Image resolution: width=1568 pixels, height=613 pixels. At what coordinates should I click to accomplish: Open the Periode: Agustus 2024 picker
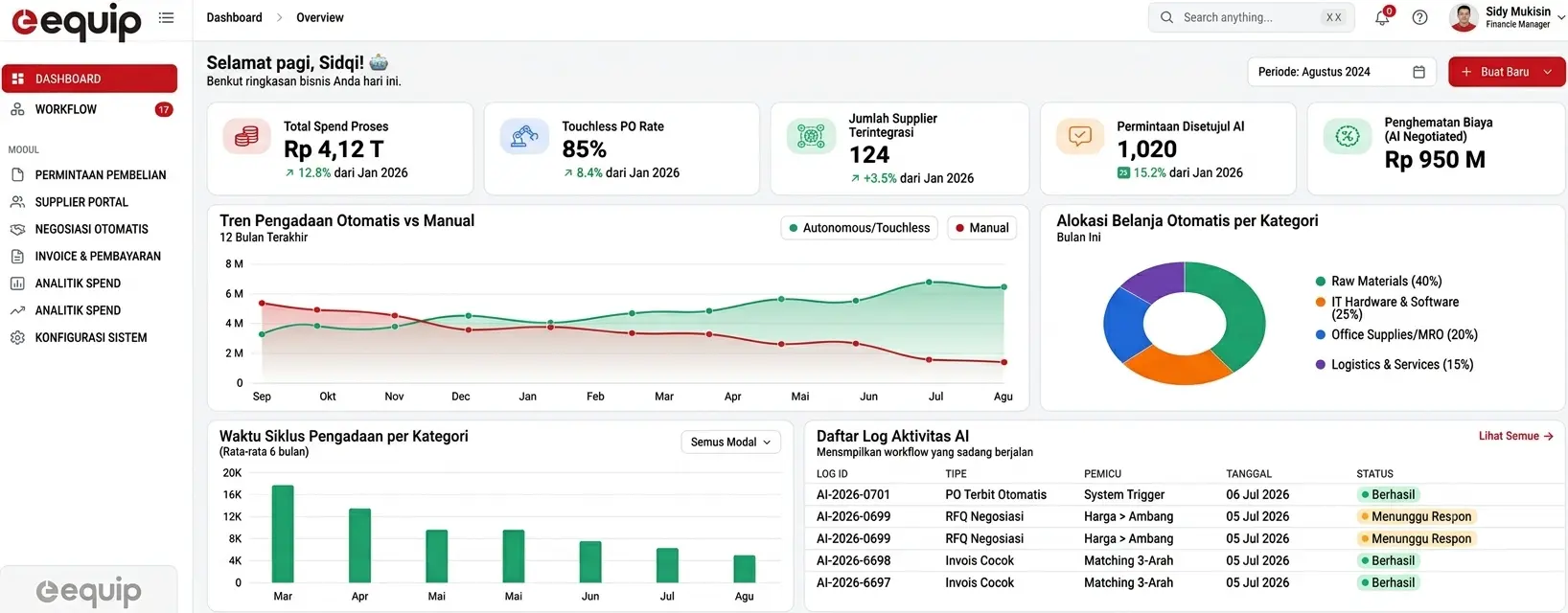point(1341,72)
